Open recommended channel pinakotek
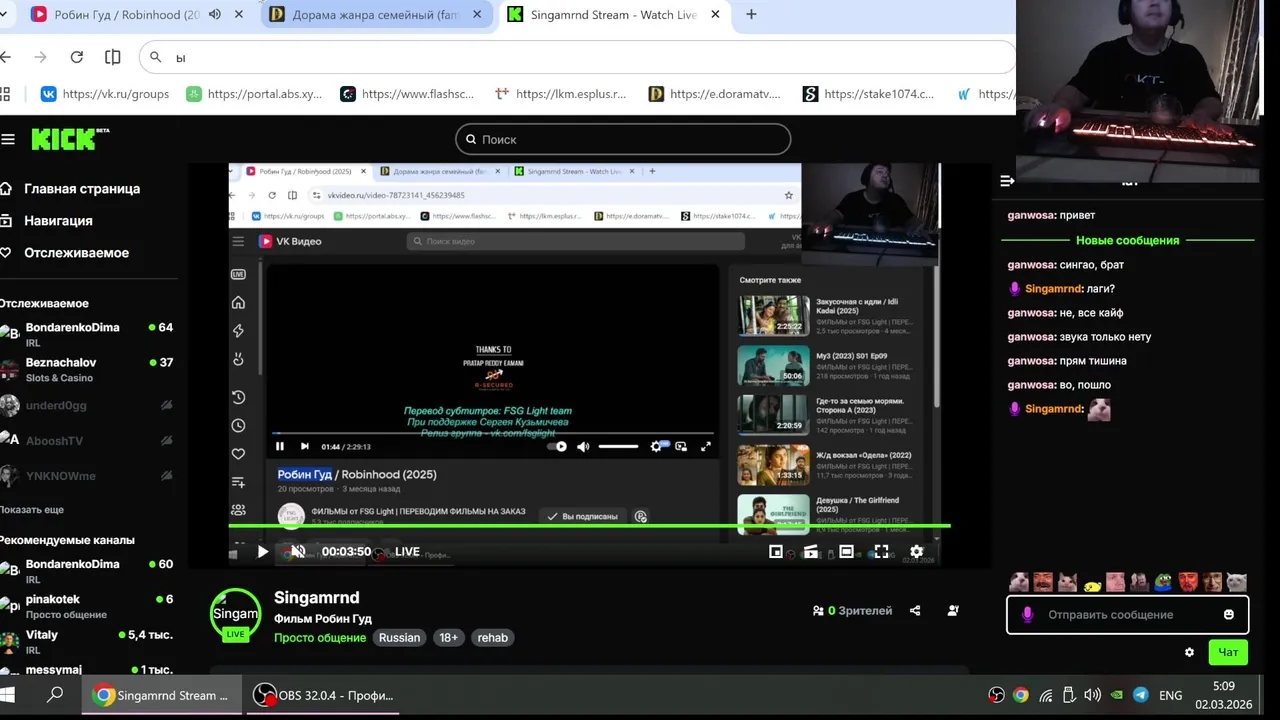The image size is (1280, 720). pos(88,606)
